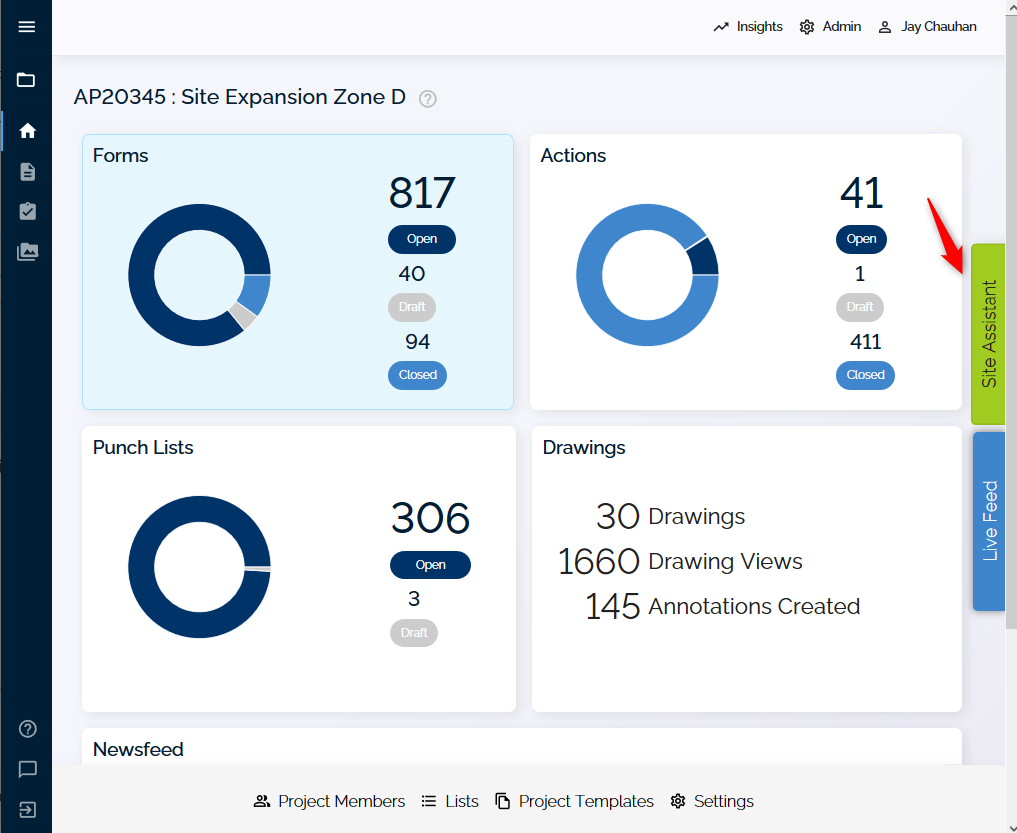The width and height of the screenshot is (1017, 833).
Task: Click help icon beside project title
Action: click(x=428, y=99)
